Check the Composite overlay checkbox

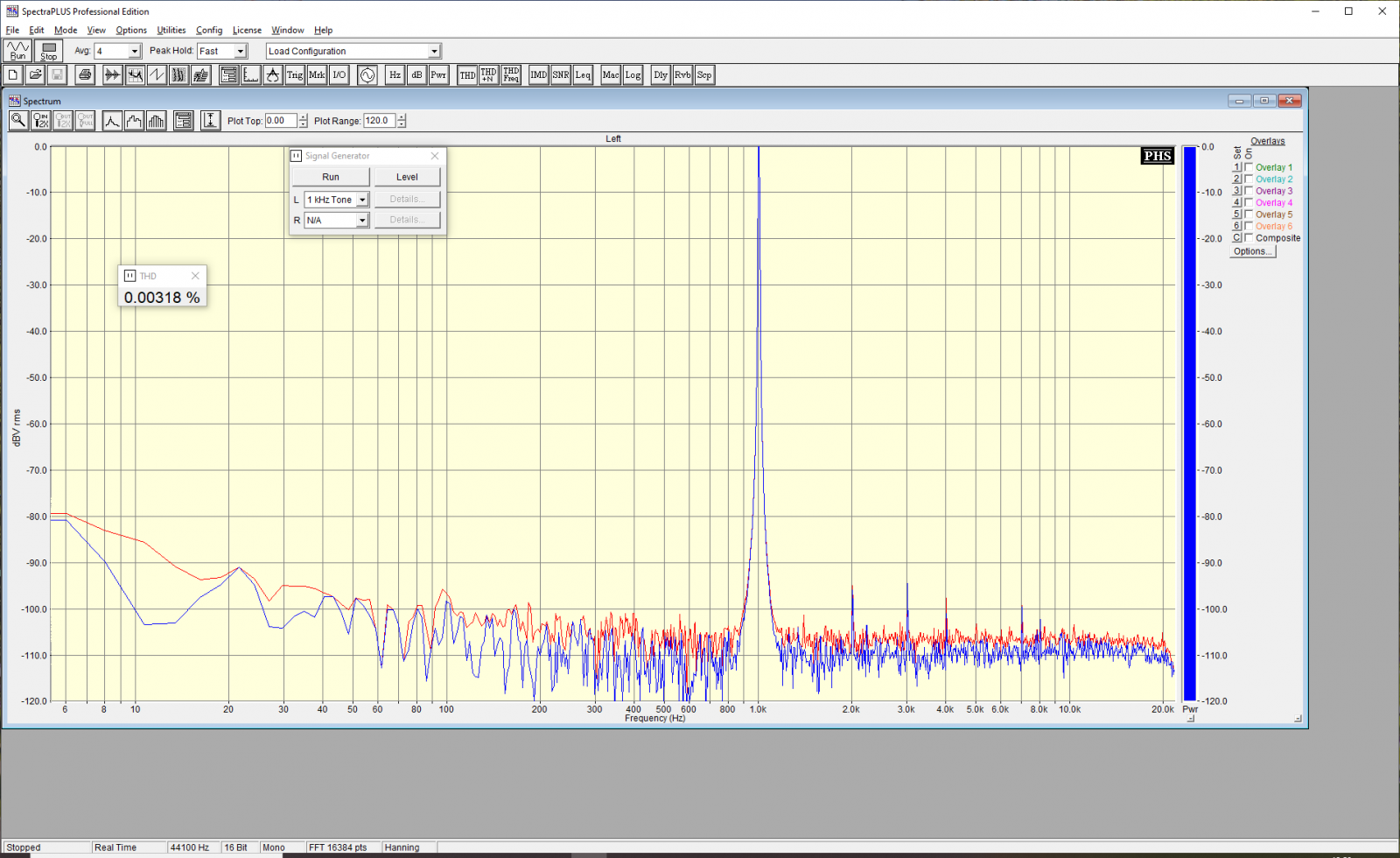(x=1249, y=238)
